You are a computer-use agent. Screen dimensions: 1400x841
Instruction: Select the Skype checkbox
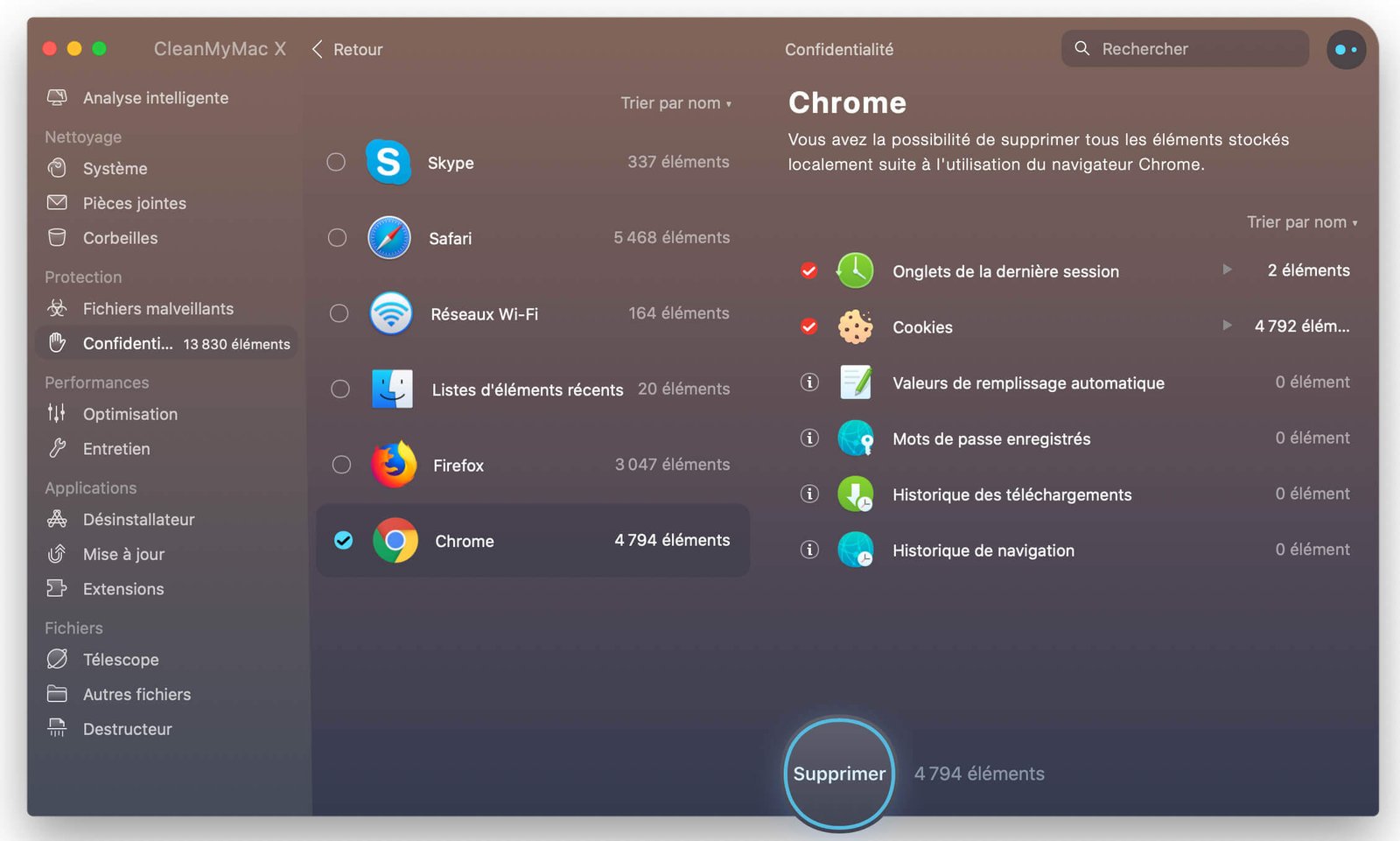click(x=336, y=162)
